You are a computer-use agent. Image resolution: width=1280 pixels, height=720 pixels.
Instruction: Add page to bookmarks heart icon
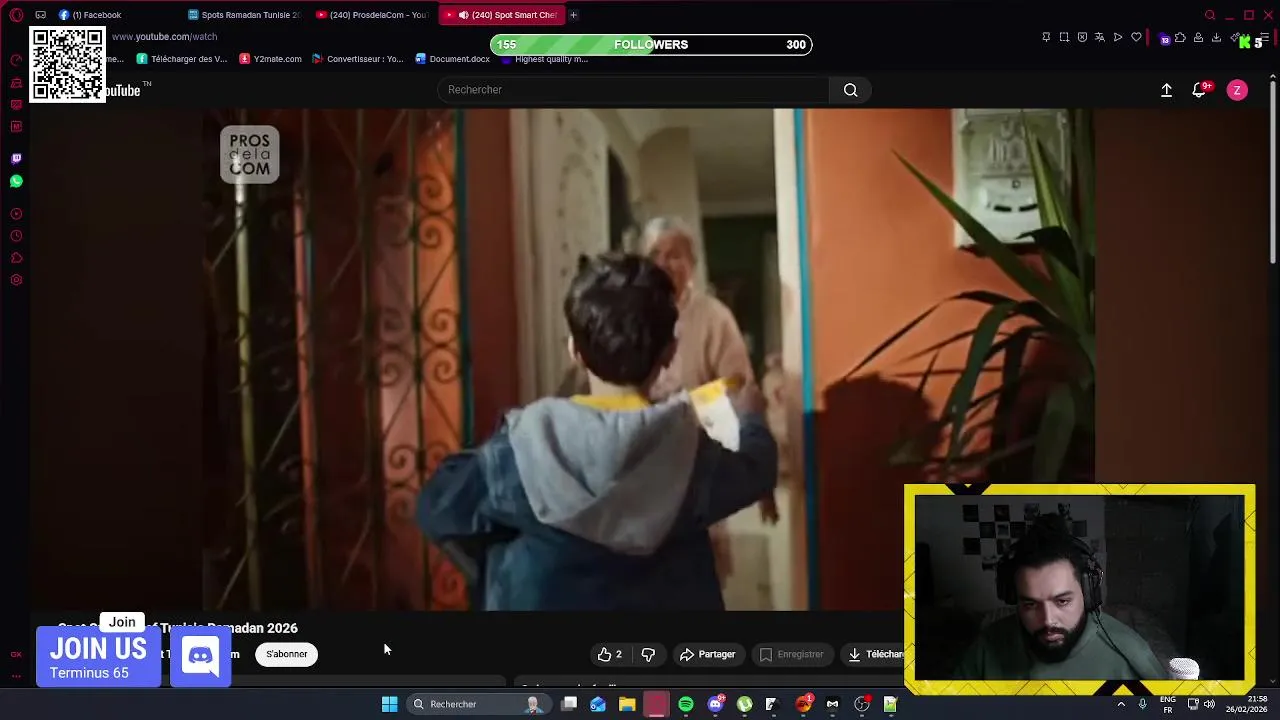tap(1136, 37)
